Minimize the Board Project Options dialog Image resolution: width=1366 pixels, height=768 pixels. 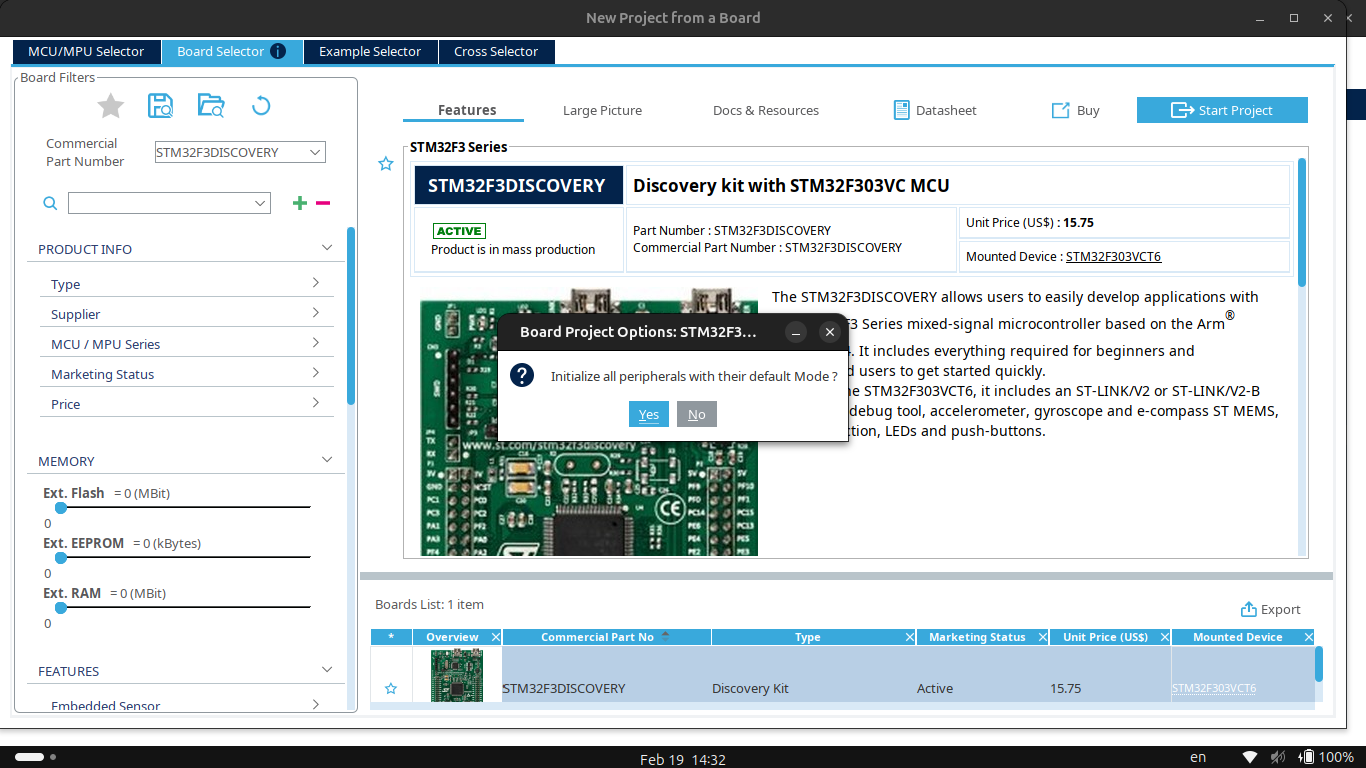(796, 332)
